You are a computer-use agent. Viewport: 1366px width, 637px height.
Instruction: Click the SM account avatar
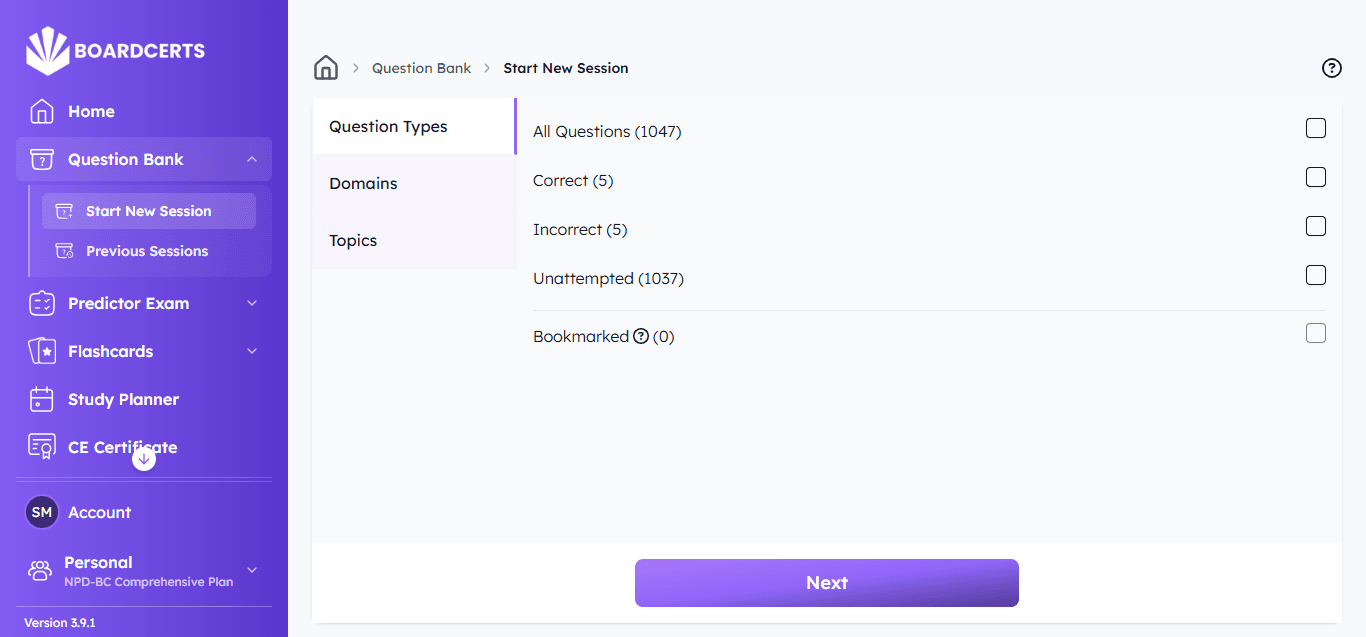coord(42,512)
